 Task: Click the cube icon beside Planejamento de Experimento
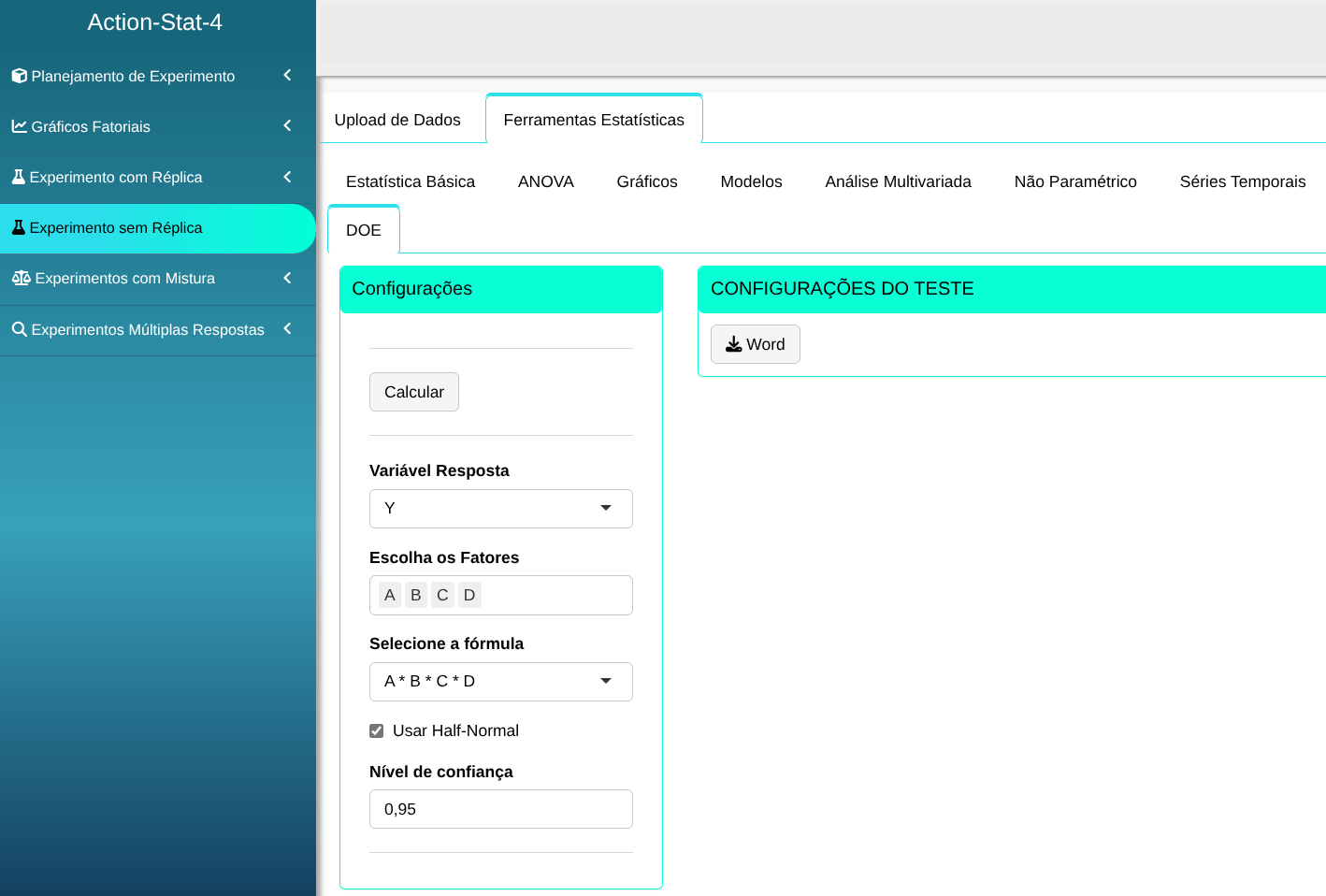pos(19,76)
